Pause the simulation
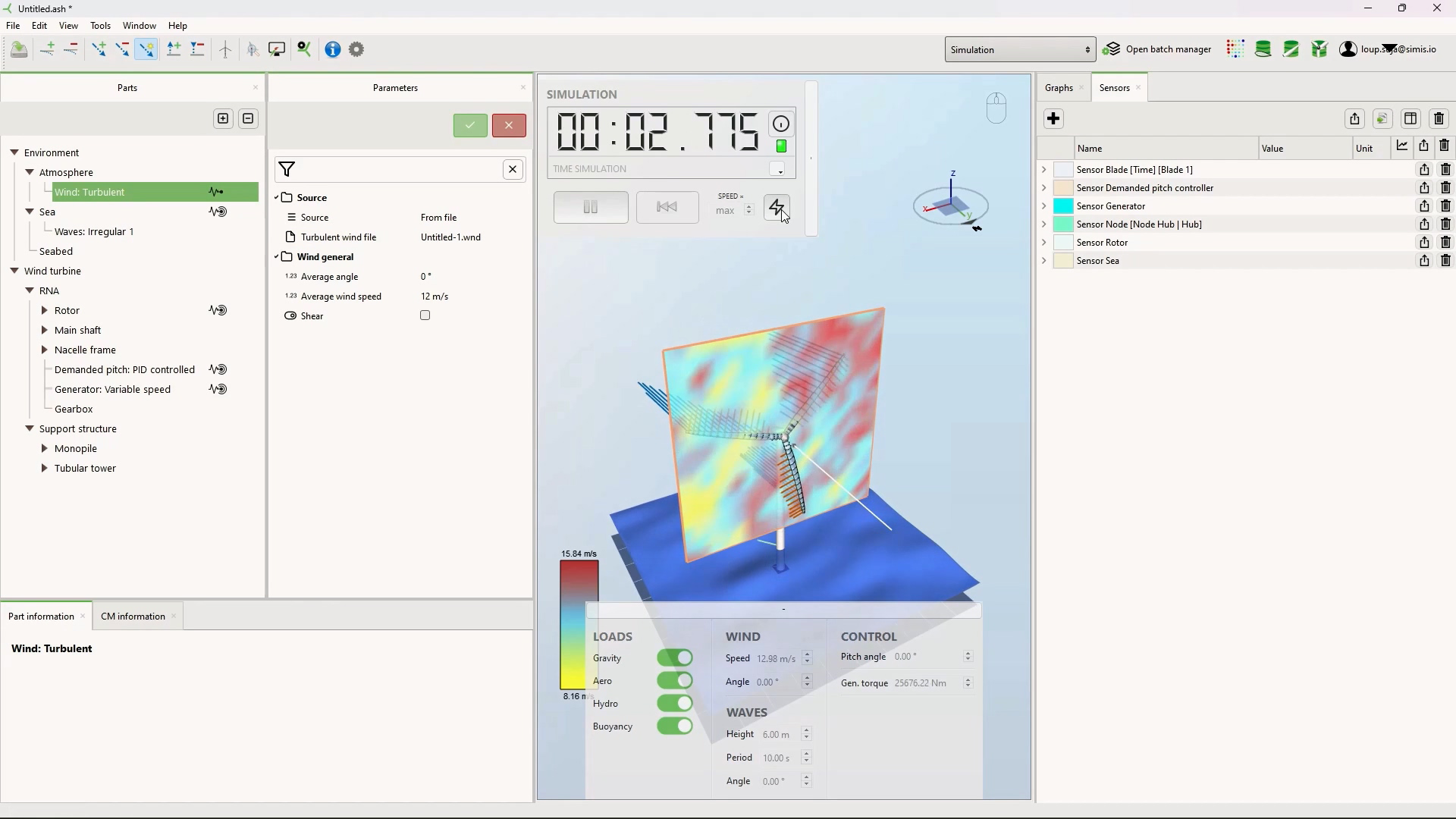 (591, 208)
